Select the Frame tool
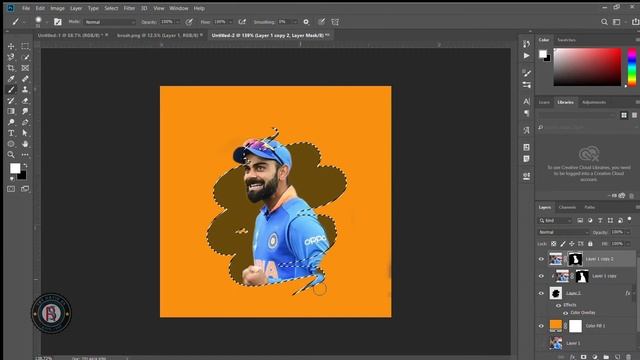The height and width of the screenshot is (360, 640). tap(25, 68)
